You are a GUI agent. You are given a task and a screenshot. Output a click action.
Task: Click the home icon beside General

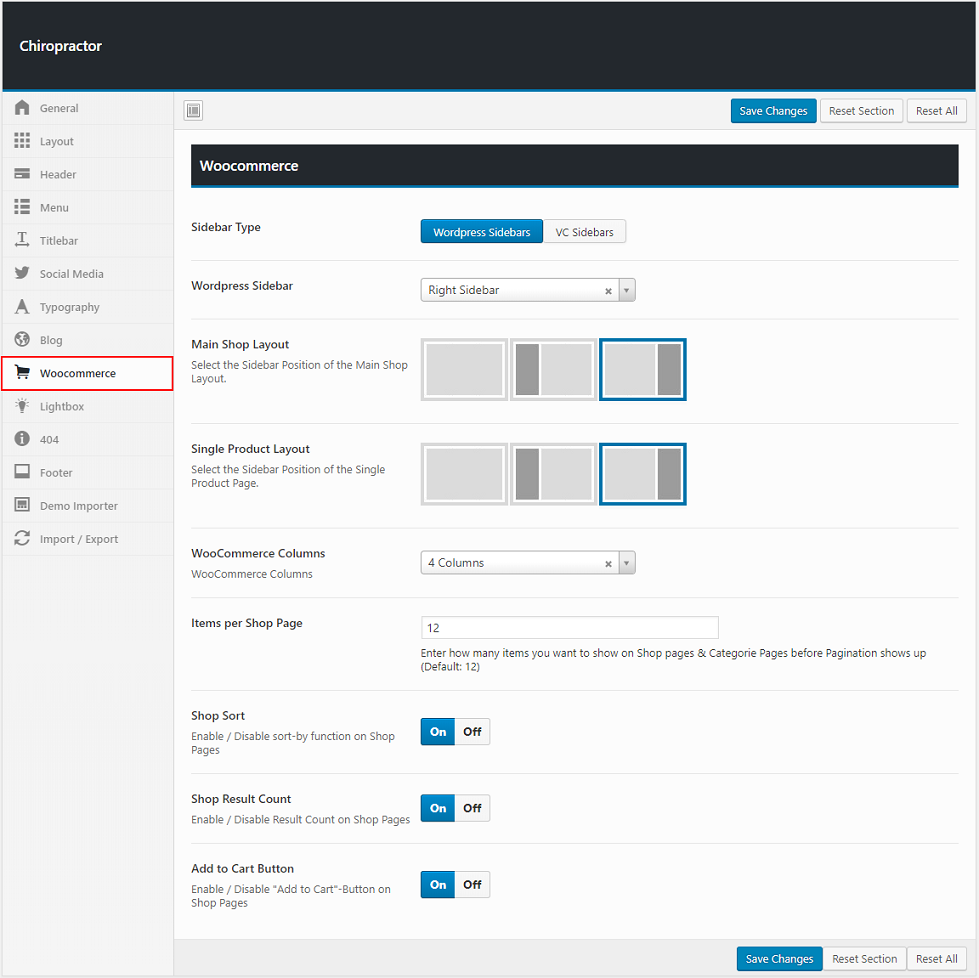point(22,108)
